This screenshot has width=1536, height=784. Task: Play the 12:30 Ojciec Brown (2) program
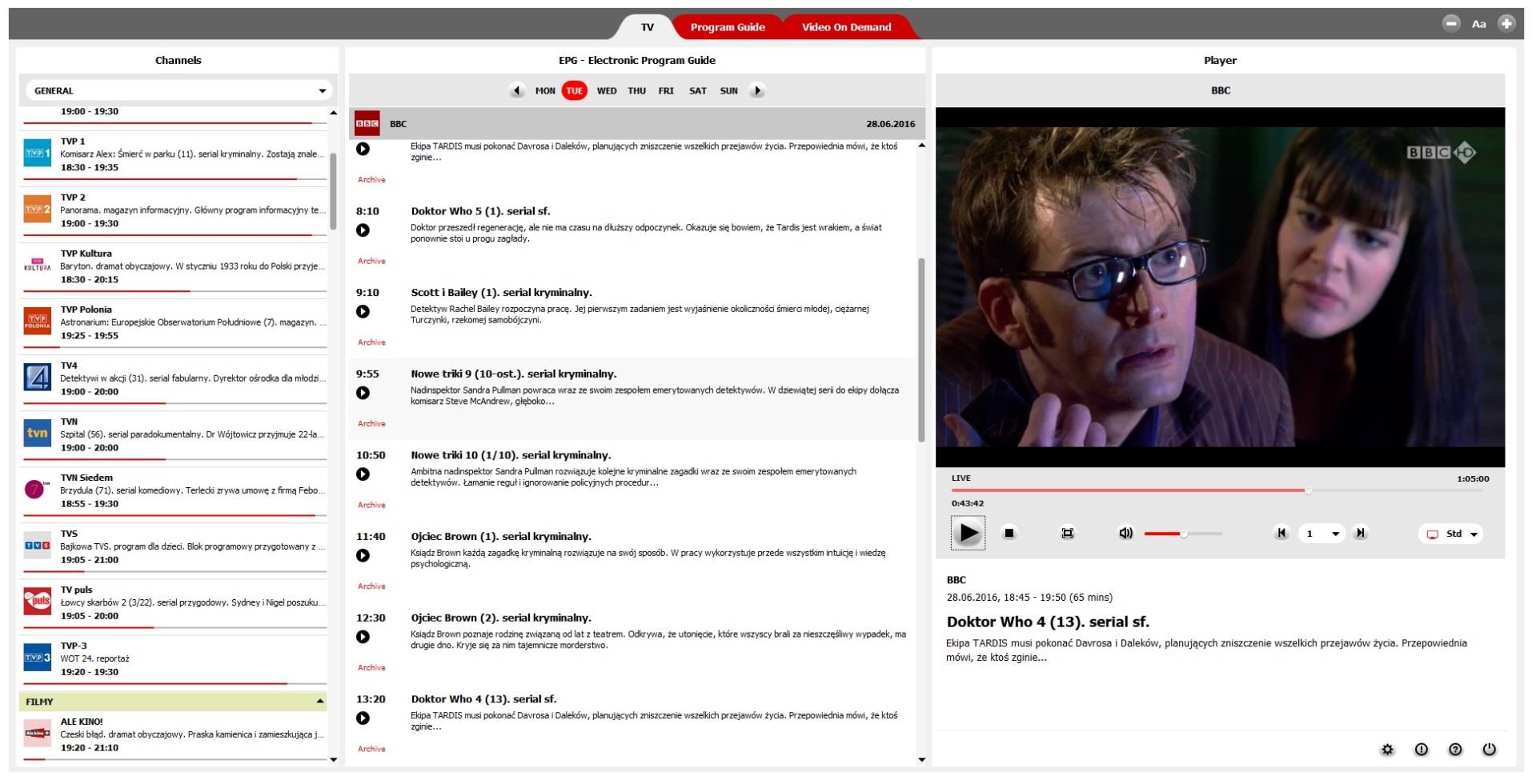click(x=363, y=637)
